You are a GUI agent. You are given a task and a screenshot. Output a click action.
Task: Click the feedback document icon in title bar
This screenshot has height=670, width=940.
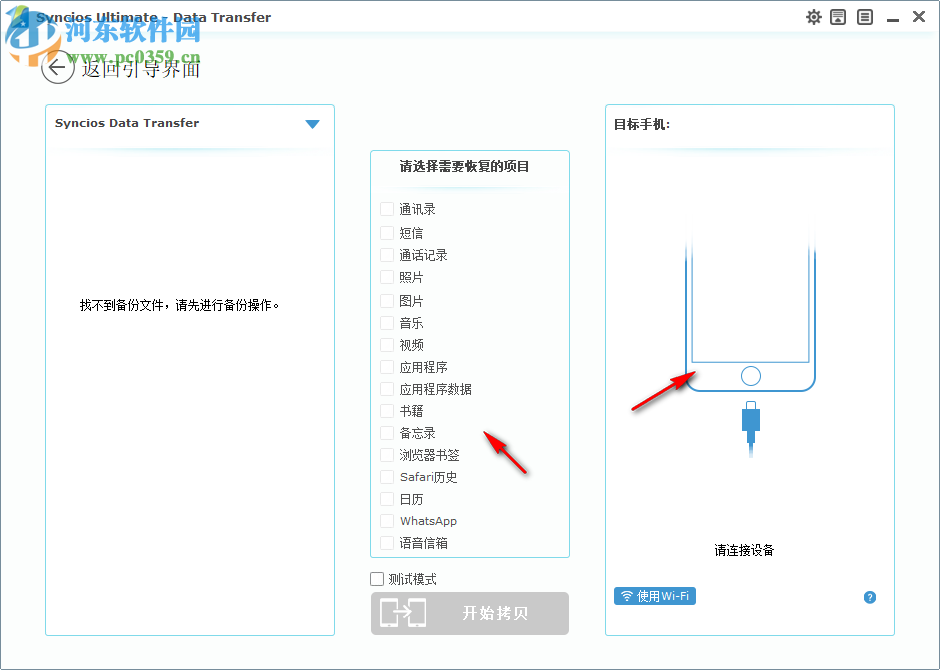click(838, 17)
